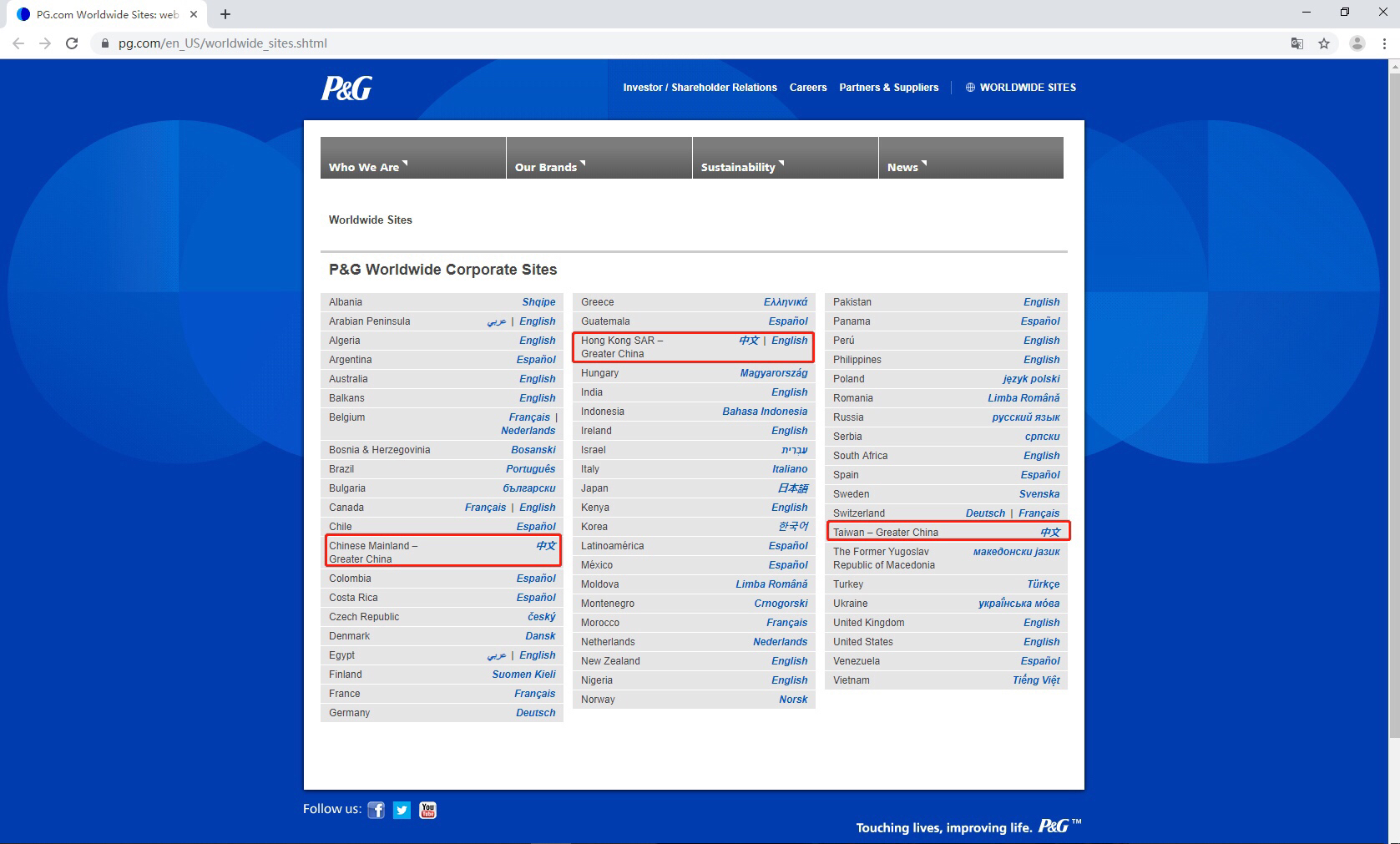Open Belgium's Français link

tap(529, 417)
